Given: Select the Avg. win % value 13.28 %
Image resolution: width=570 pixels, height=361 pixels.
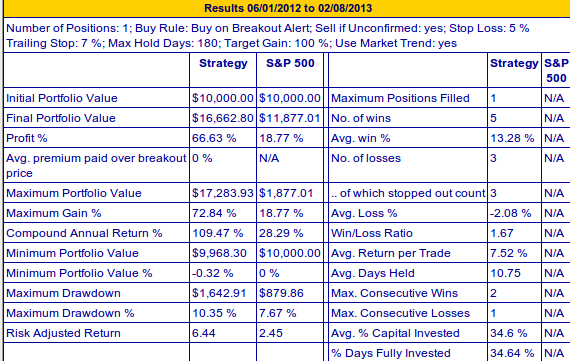Looking at the screenshot, I should point(514,138).
